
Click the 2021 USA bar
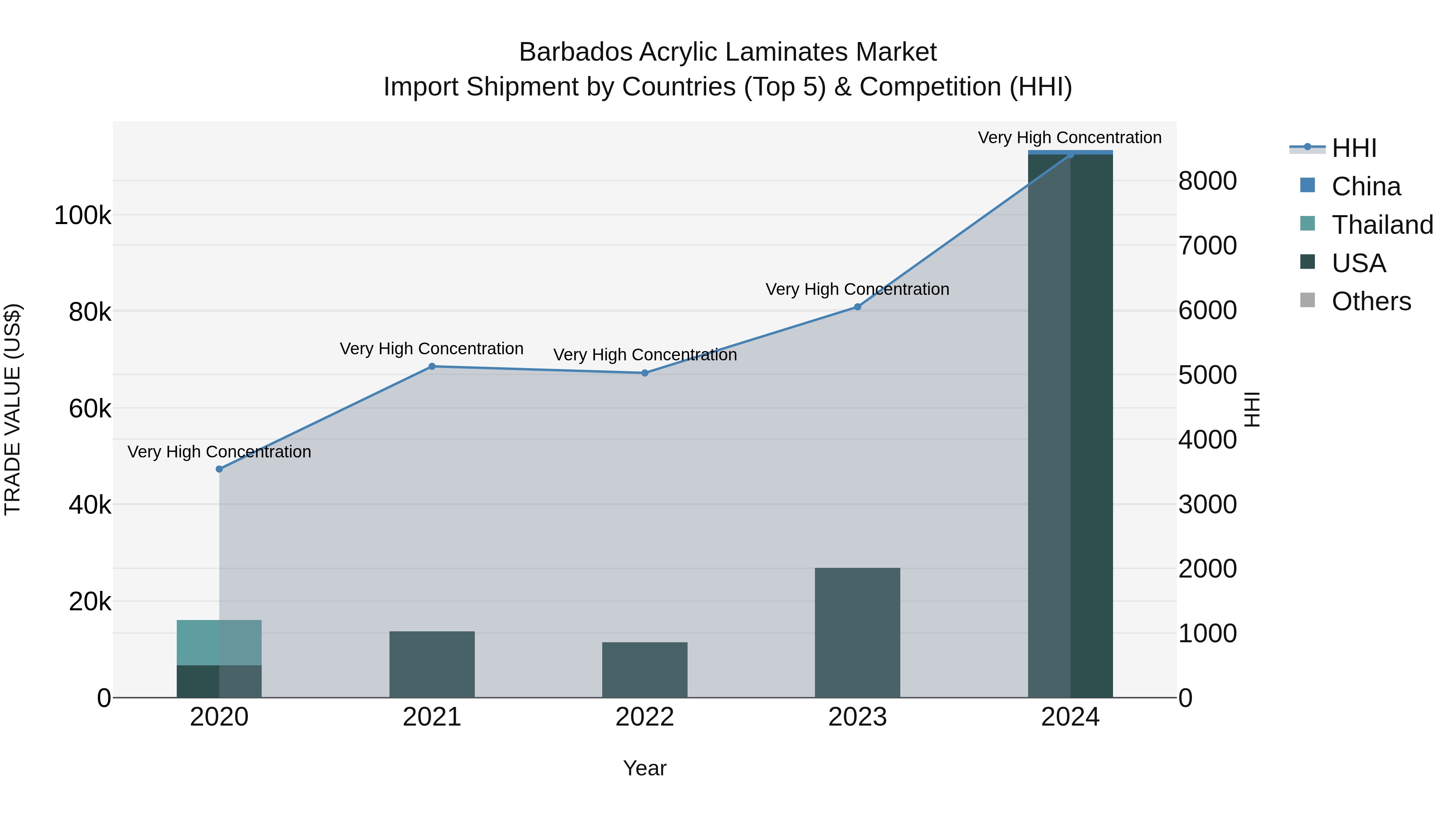pyautogui.click(x=432, y=664)
